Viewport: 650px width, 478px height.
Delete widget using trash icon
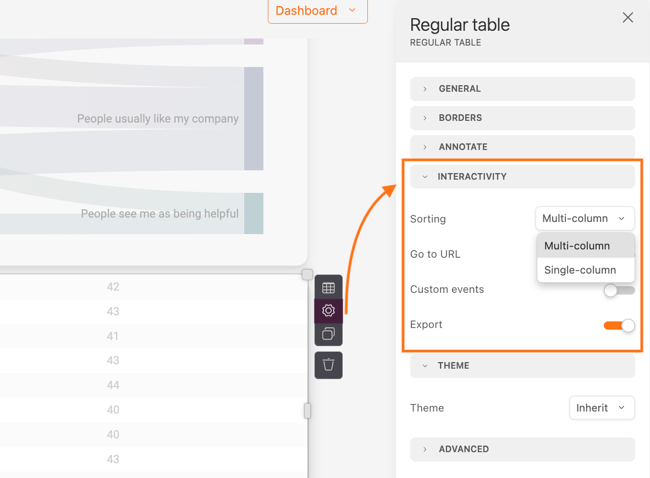[x=328, y=365]
